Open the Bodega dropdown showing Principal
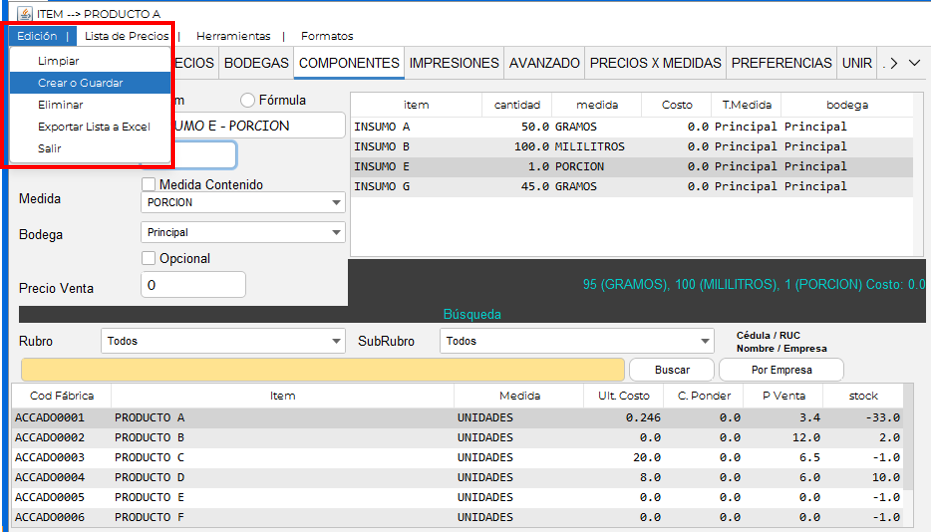This screenshot has height=532, width=931. (243, 233)
